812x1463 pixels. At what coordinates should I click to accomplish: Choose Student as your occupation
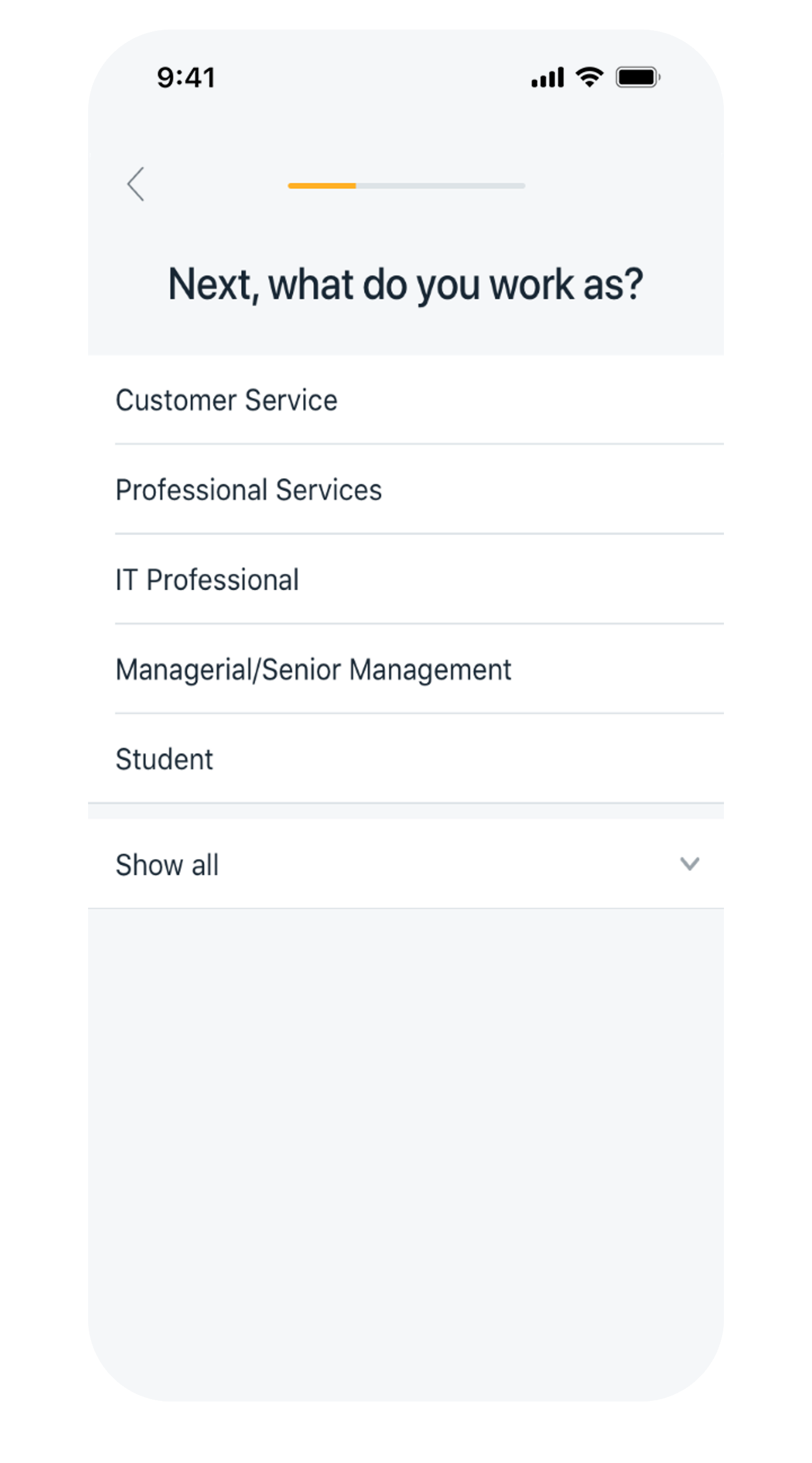pos(405,759)
